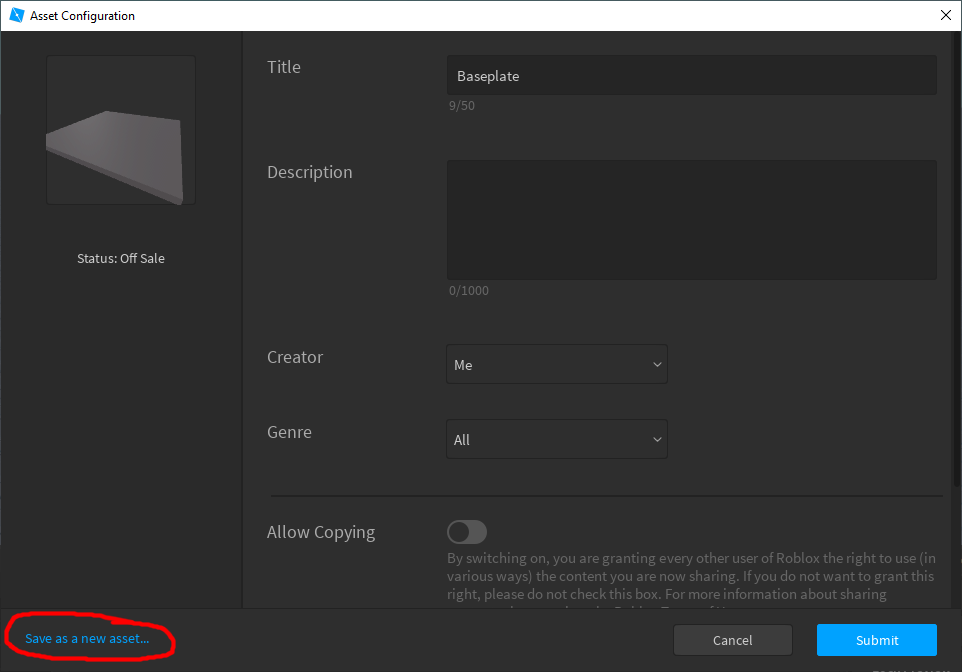Click the Title field label
Screen dimensions: 962x672
coord(283,67)
